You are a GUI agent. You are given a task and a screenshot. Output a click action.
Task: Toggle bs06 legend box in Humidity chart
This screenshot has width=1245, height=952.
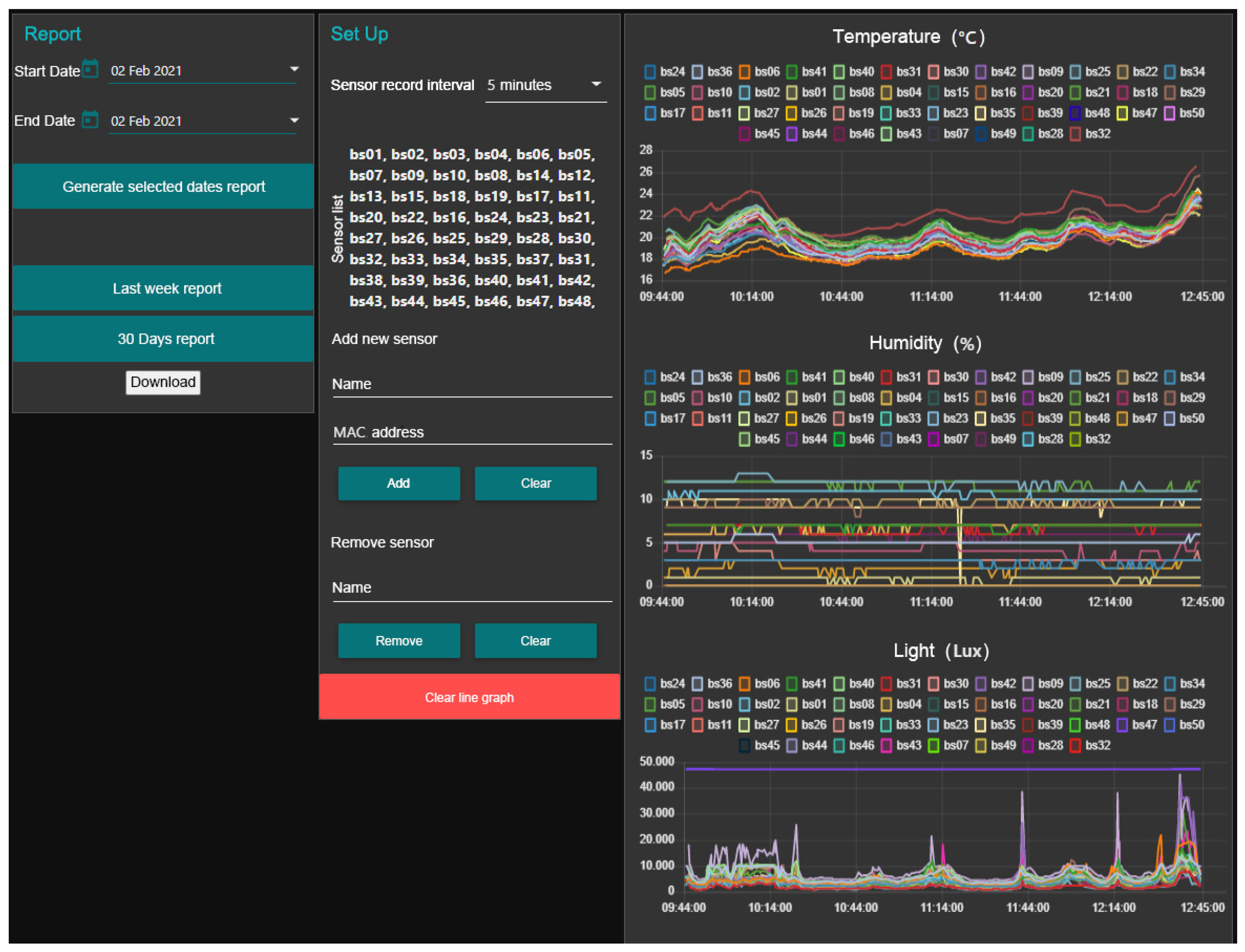(745, 377)
